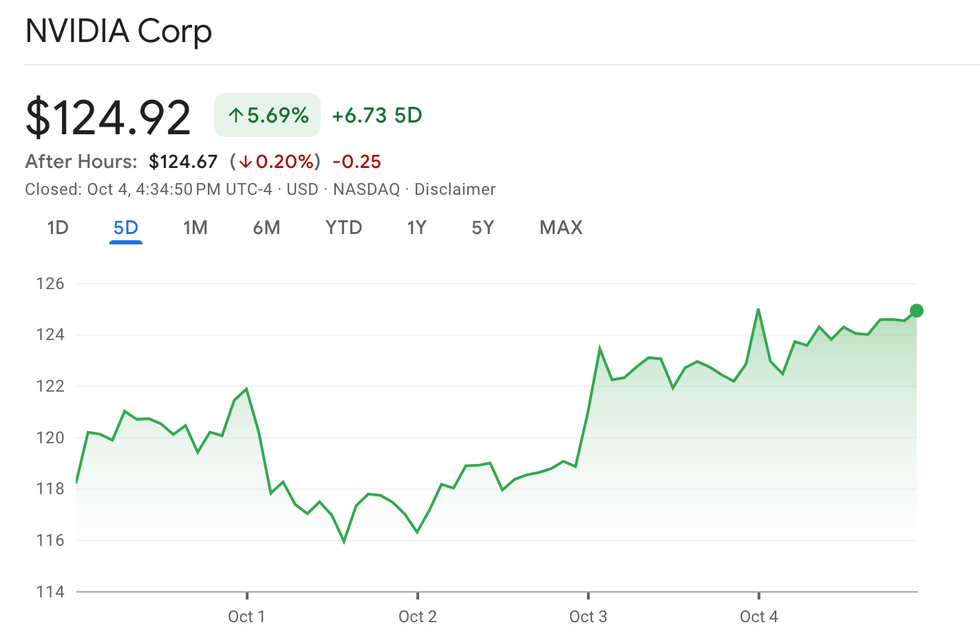
Task: Click the NVIDIA Corp title
Action: click(x=119, y=31)
